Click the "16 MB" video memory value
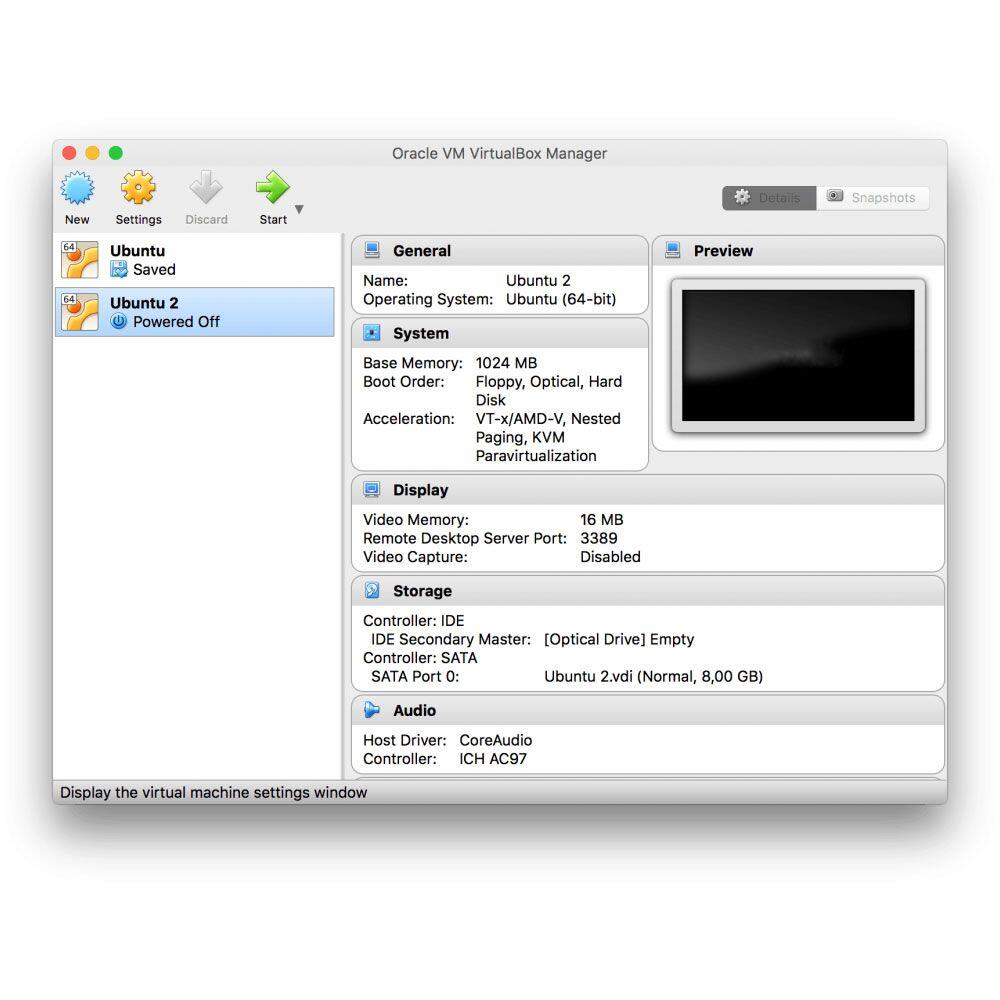 pos(601,520)
